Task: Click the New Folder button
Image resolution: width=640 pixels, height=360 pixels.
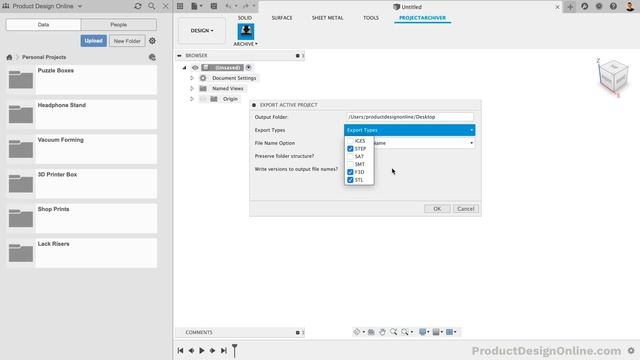Action: point(127,41)
